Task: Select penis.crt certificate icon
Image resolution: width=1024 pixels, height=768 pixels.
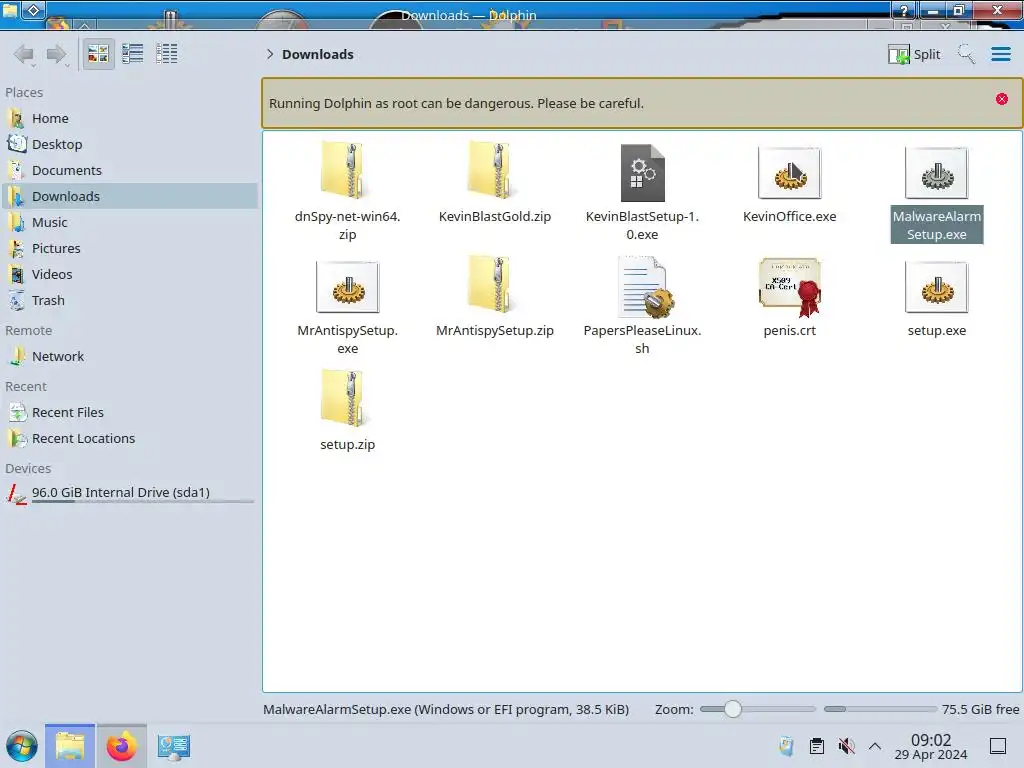Action: click(790, 287)
